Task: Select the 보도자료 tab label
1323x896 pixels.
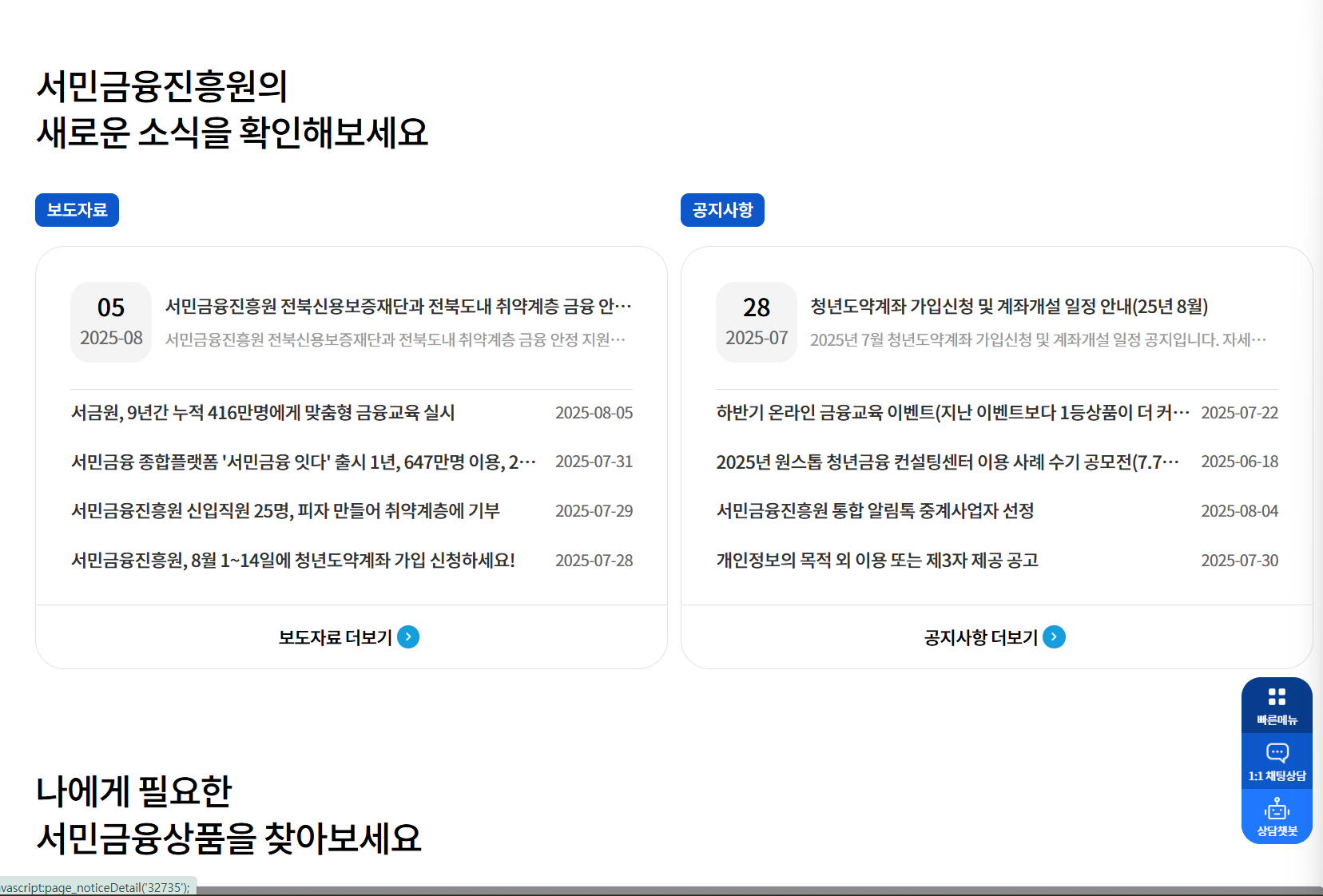Action: point(77,210)
